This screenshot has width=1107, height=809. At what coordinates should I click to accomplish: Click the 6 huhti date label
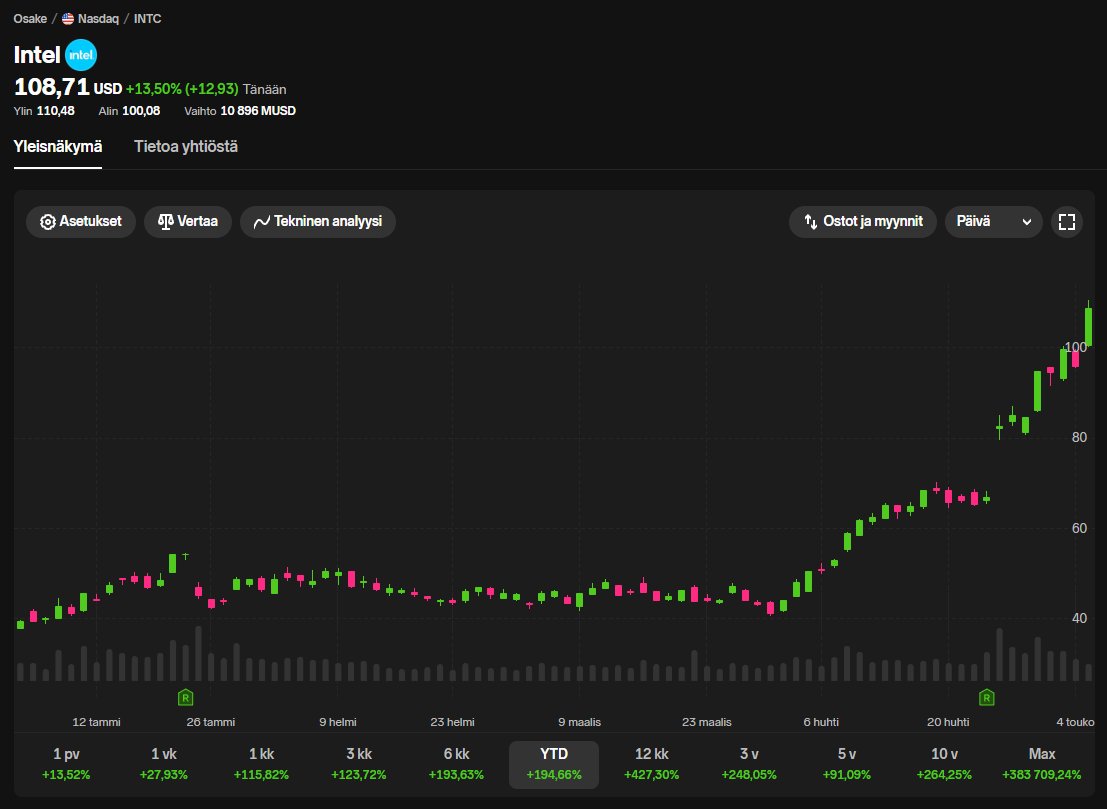coord(821,722)
